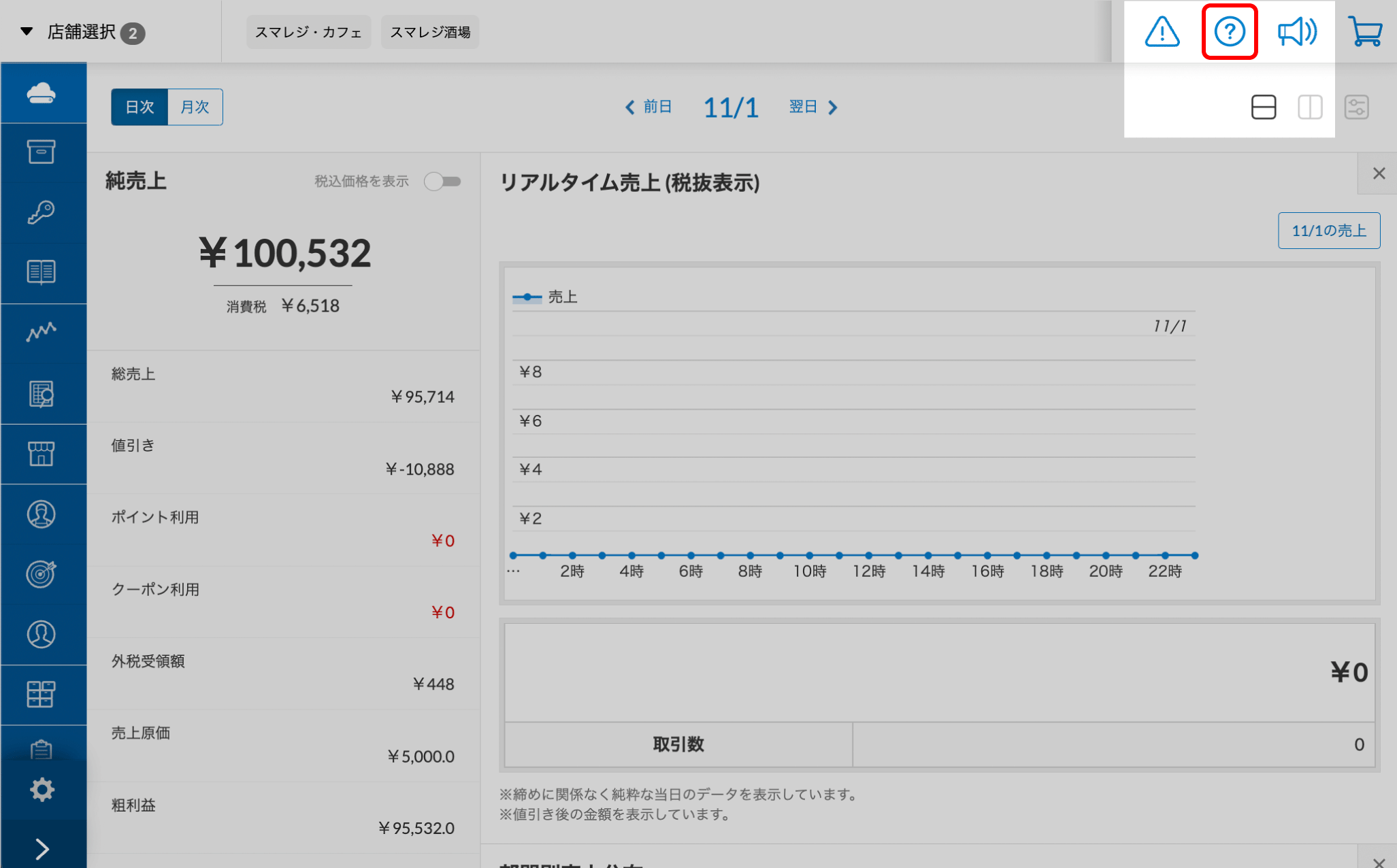Click the 取引数 cell label
The width and height of the screenshot is (1397, 868).
678,744
